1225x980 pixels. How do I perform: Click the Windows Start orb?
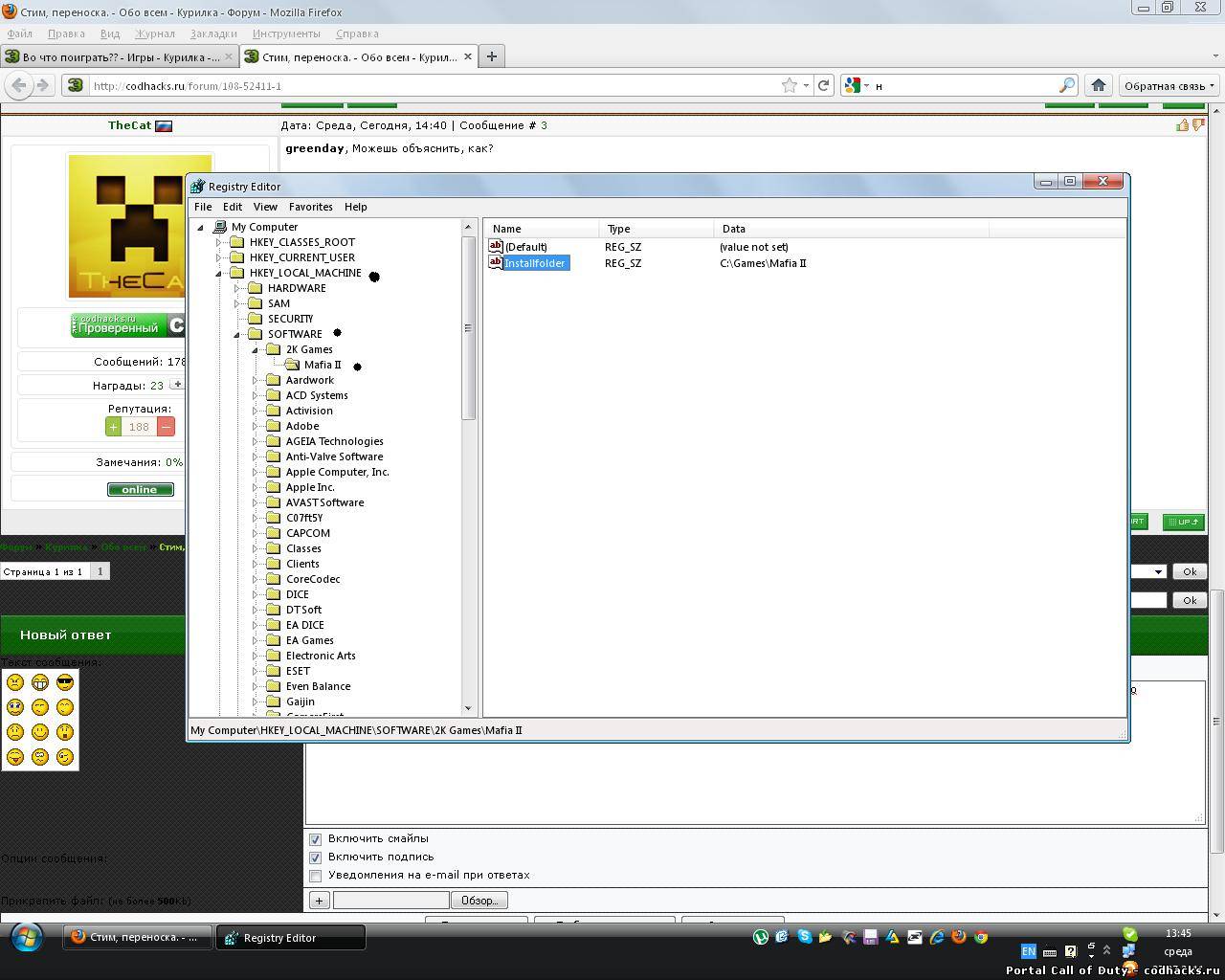click(x=27, y=937)
